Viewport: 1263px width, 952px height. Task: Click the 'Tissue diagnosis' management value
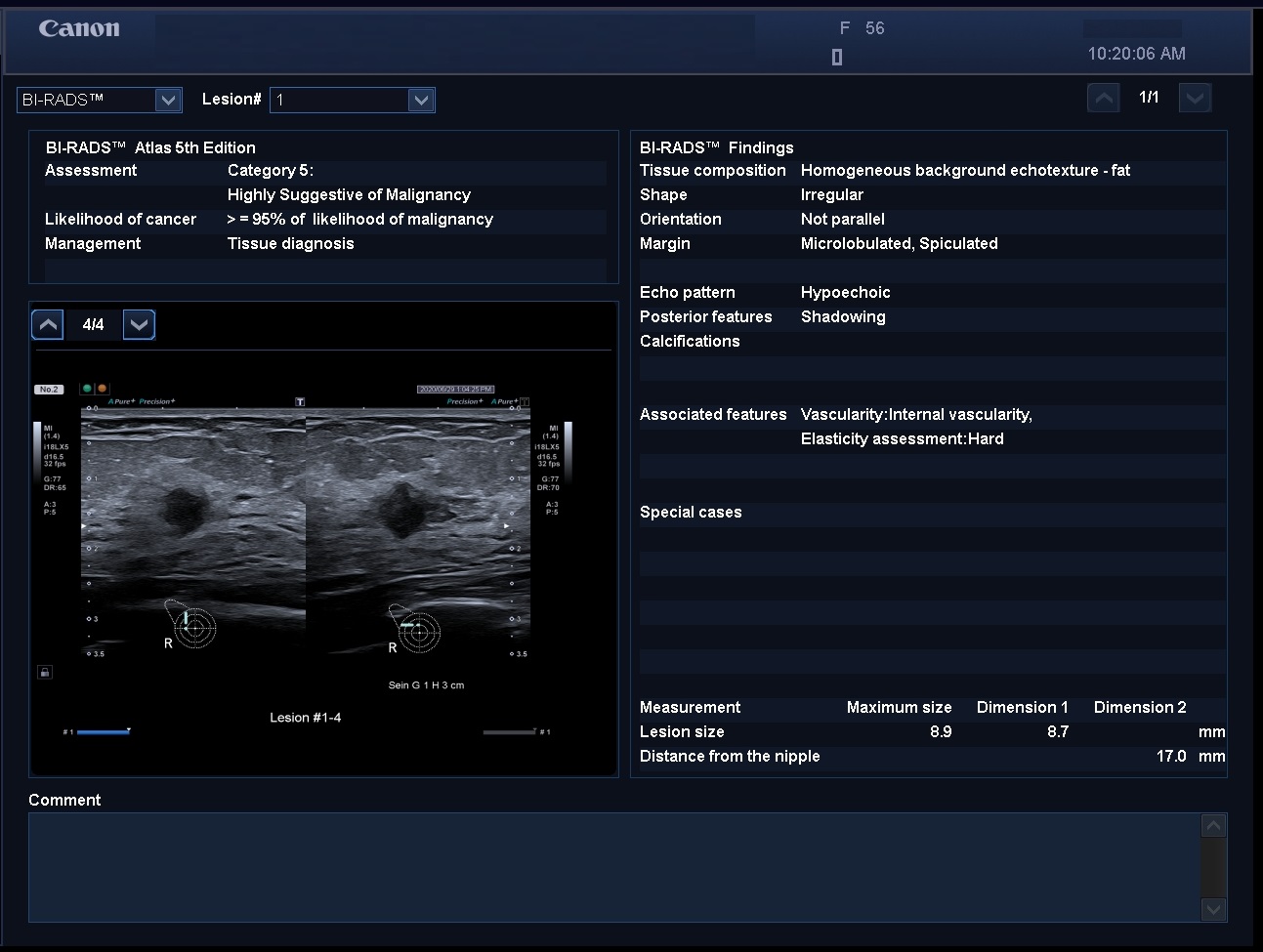[291, 243]
